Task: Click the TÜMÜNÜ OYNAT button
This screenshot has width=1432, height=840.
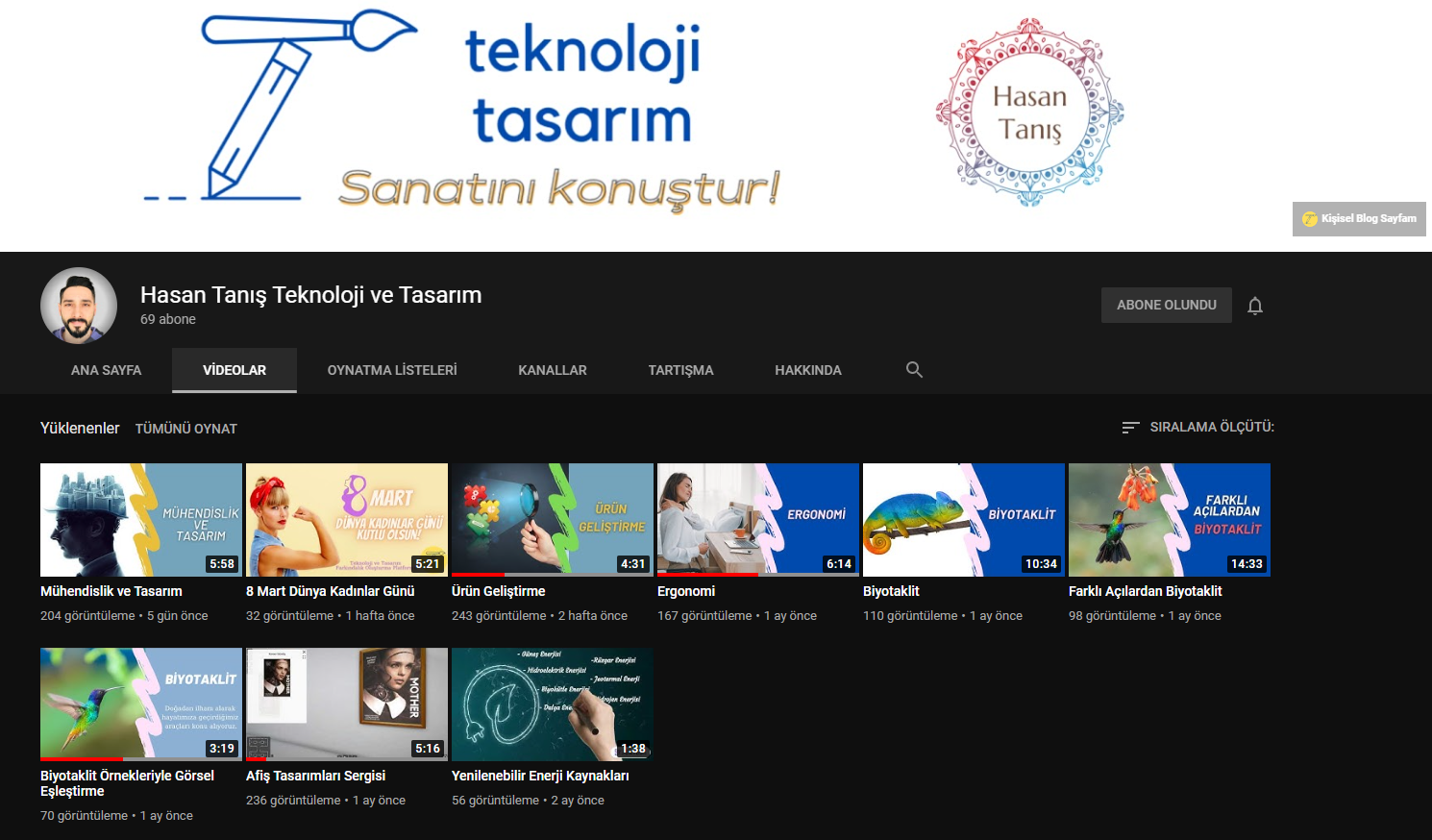Action: point(186,429)
